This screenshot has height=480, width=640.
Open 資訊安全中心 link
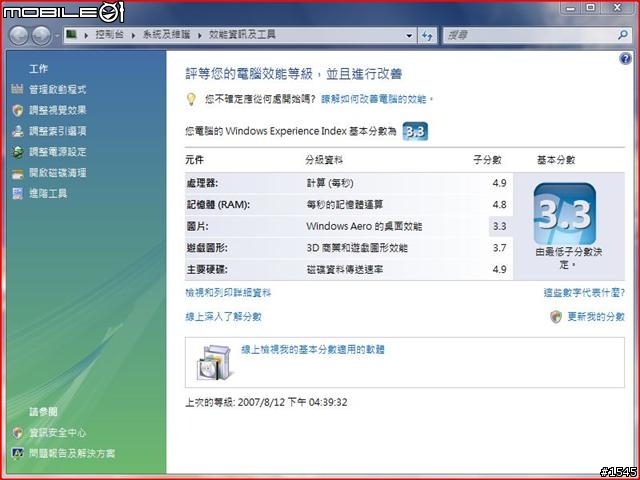click(x=58, y=433)
